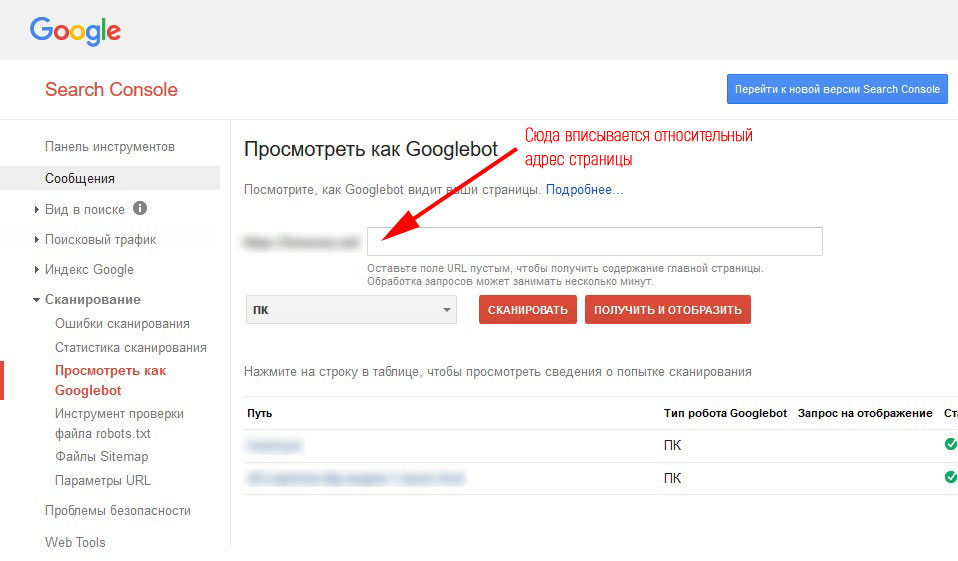Open info icon next to Вид в поиске

click(140, 208)
